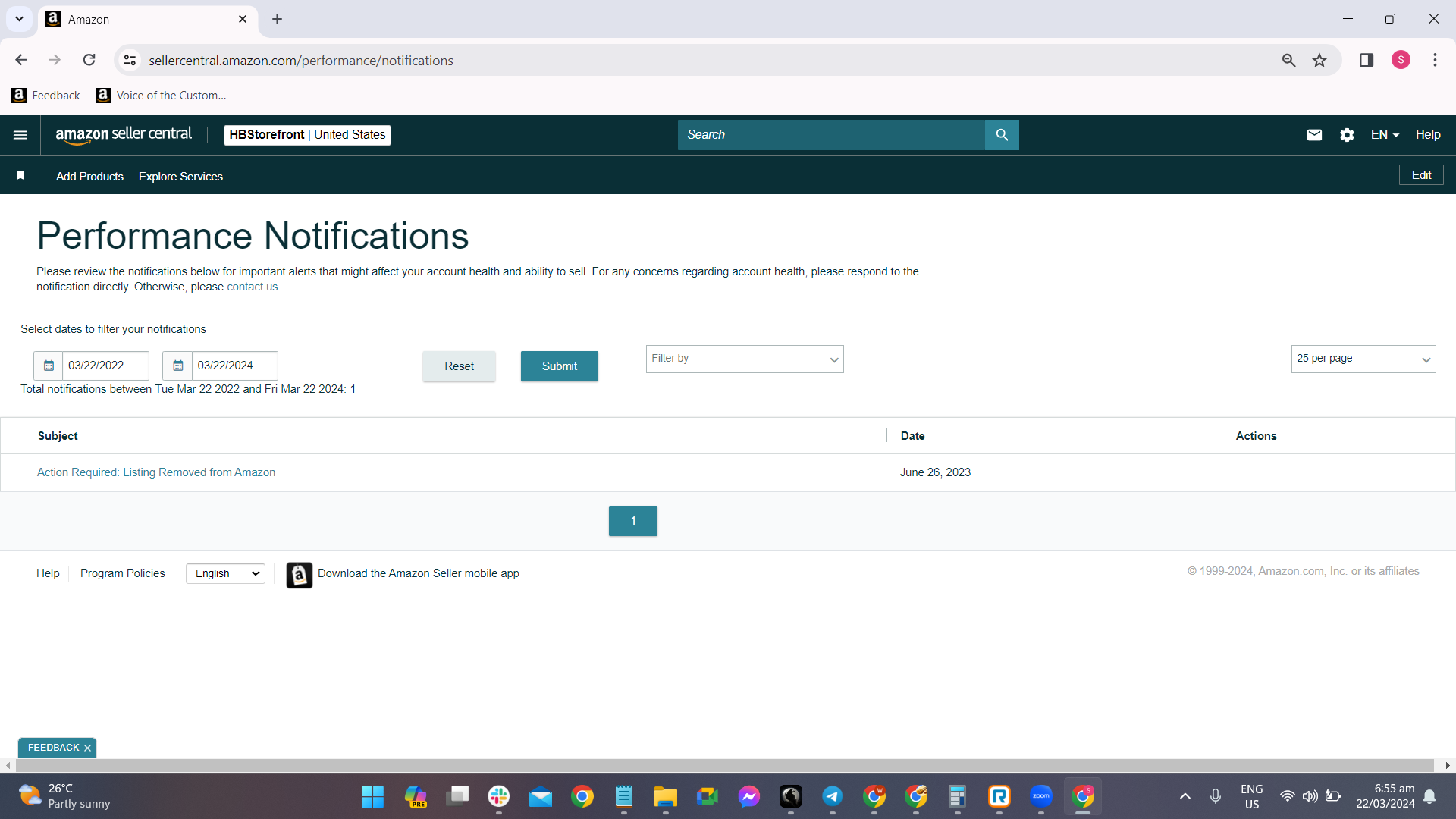Select the Amazon browser tab

(x=148, y=20)
